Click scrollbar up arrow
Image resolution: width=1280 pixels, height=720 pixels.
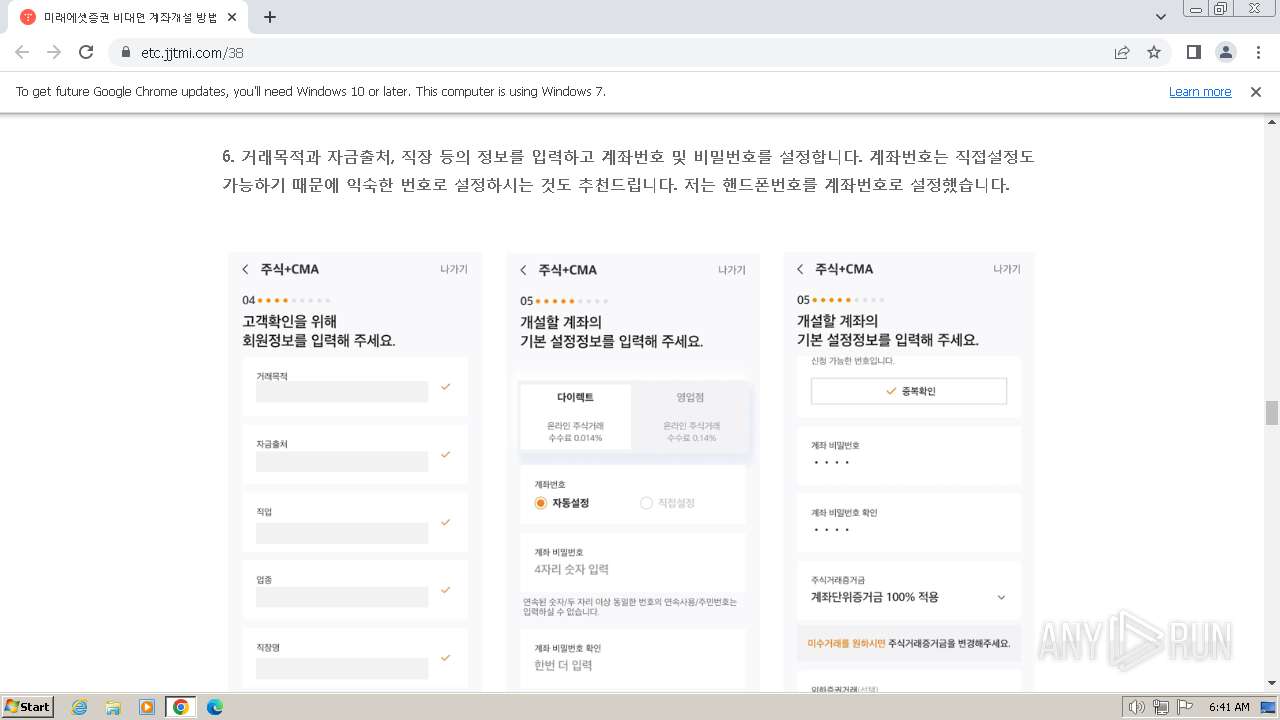[1271, 121]
